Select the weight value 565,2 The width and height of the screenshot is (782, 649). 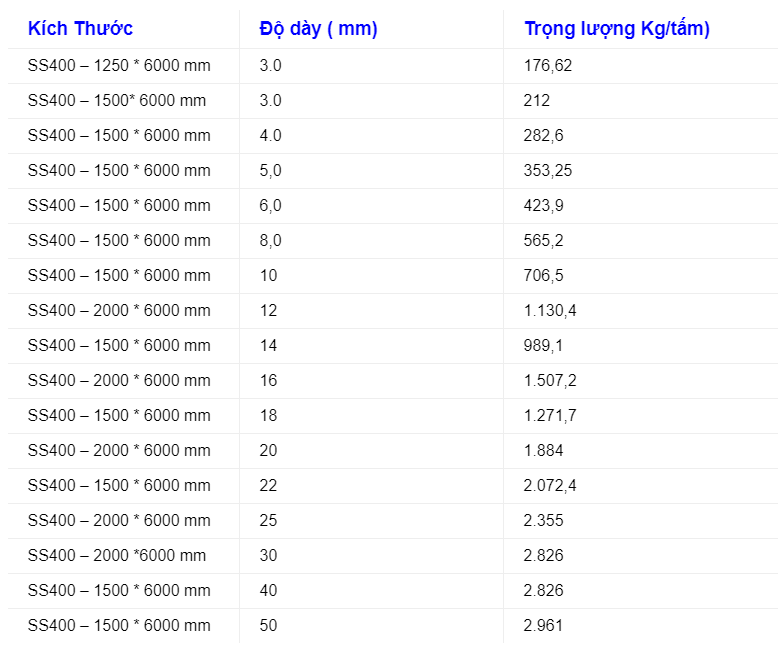tap(543, 241)
